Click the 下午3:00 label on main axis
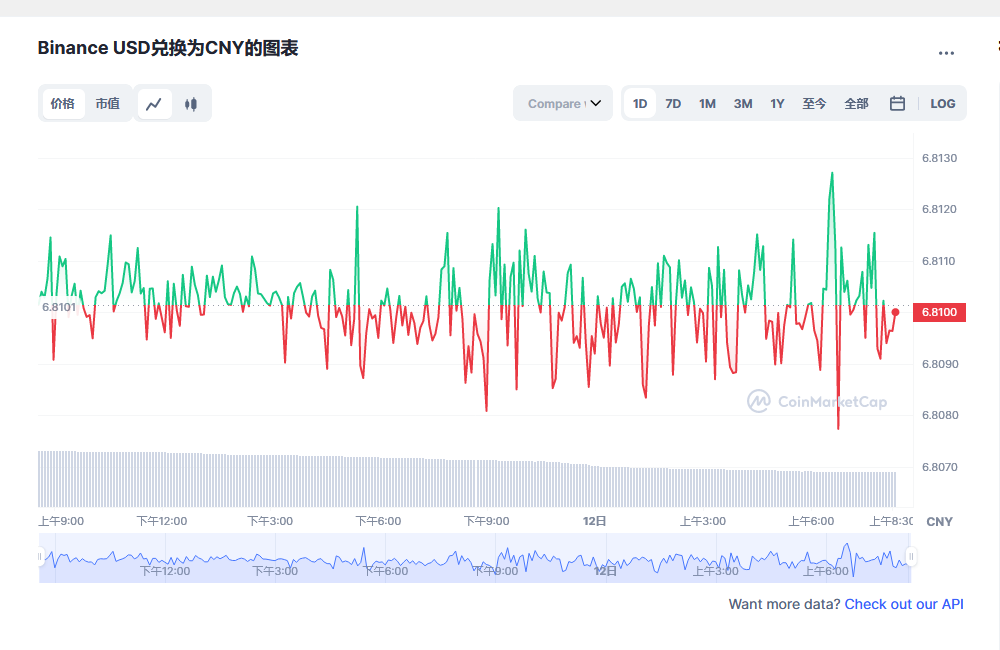The image size is (1000, 650). point(270,521)
